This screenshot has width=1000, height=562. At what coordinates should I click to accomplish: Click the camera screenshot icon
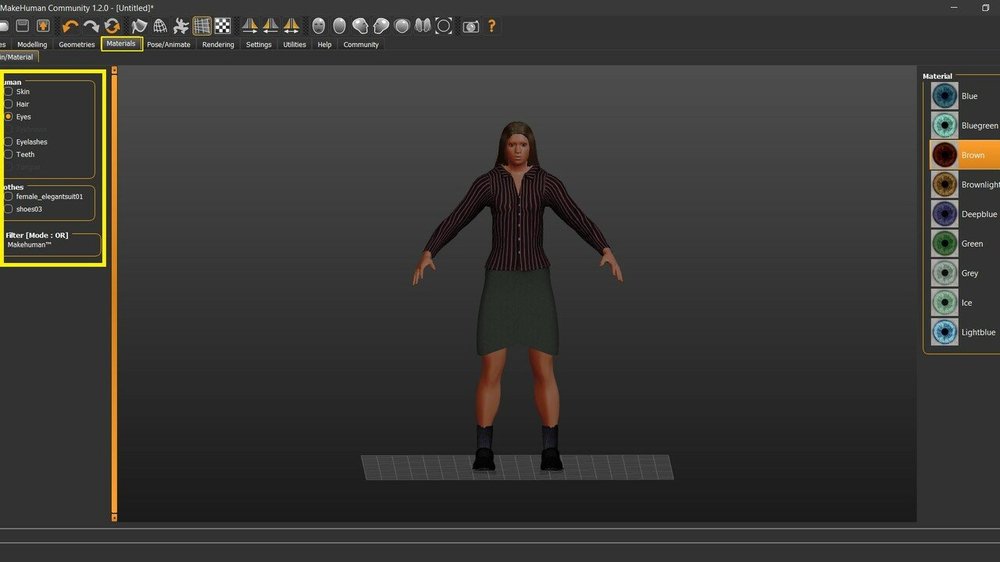click(470, 26)
